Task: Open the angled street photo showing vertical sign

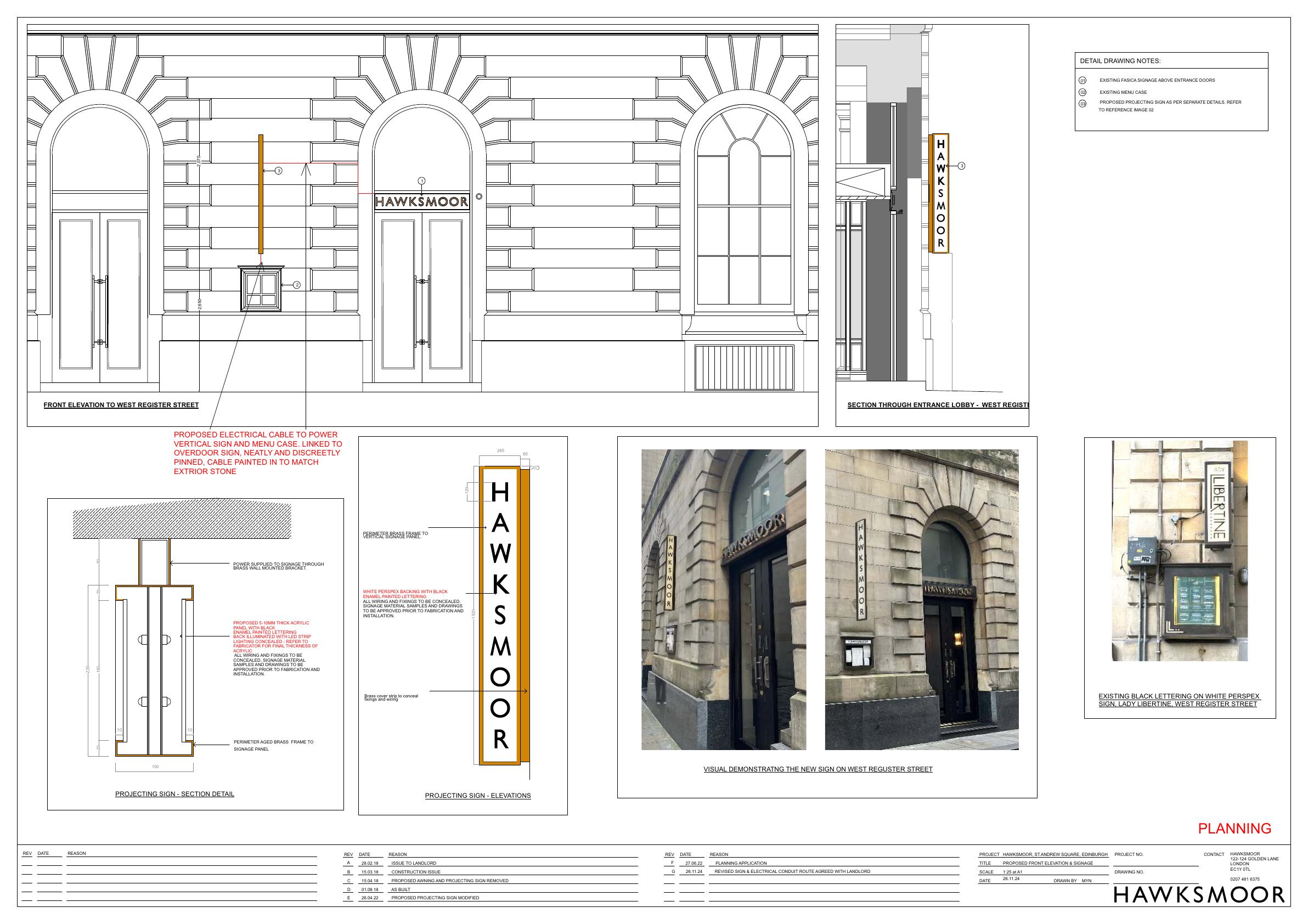Action: click(x=724, y=599)
